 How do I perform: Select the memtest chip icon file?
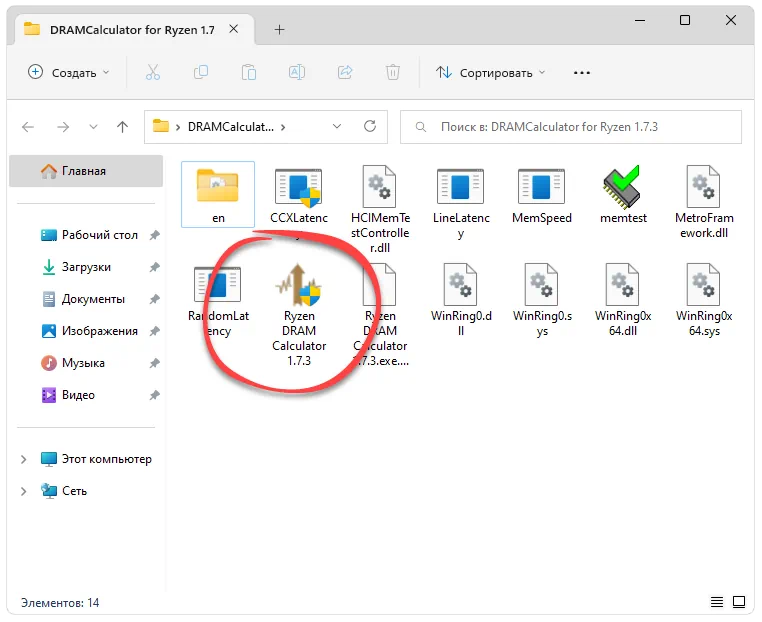623,195
